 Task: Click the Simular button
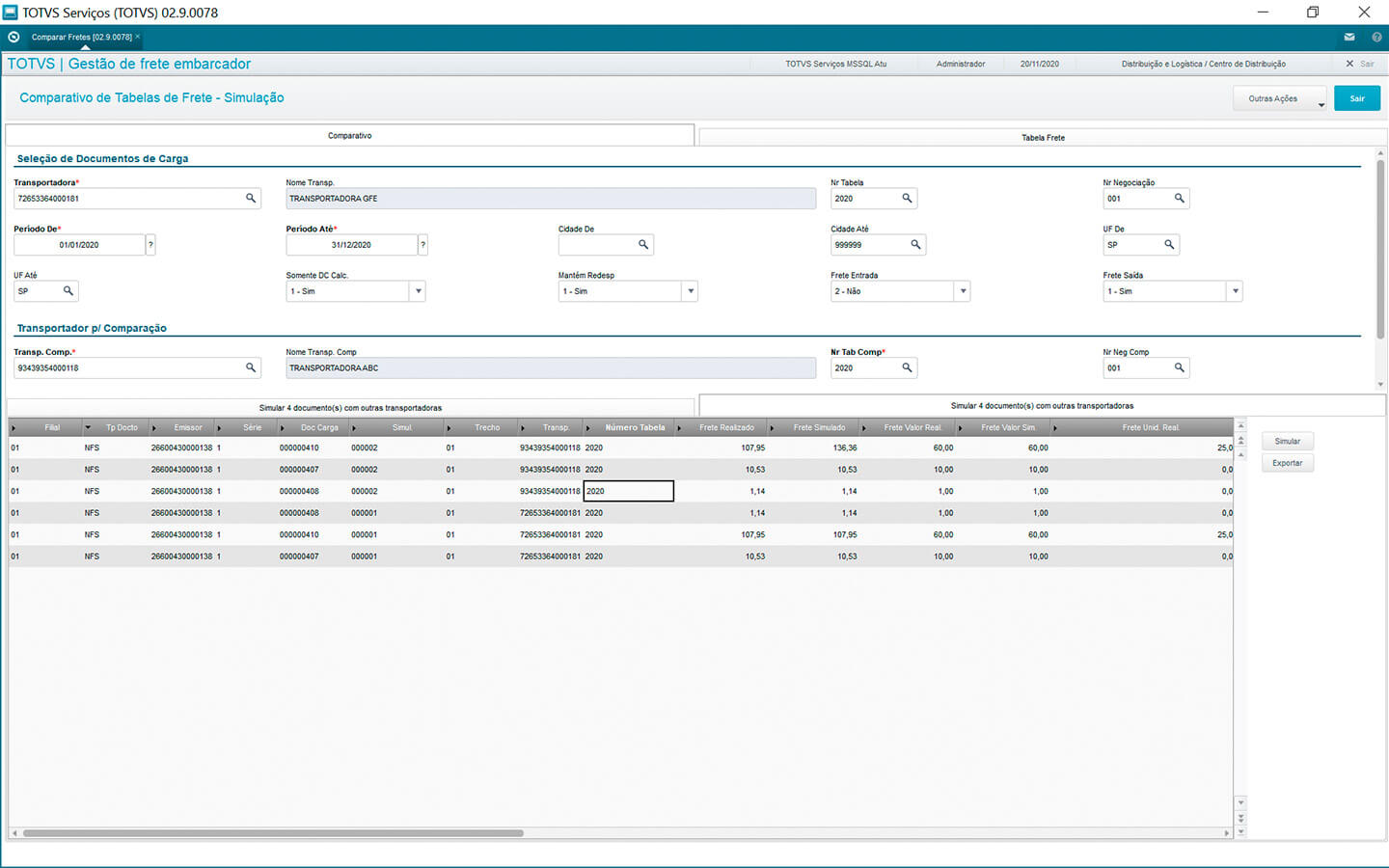click(x=1287, y=442)
